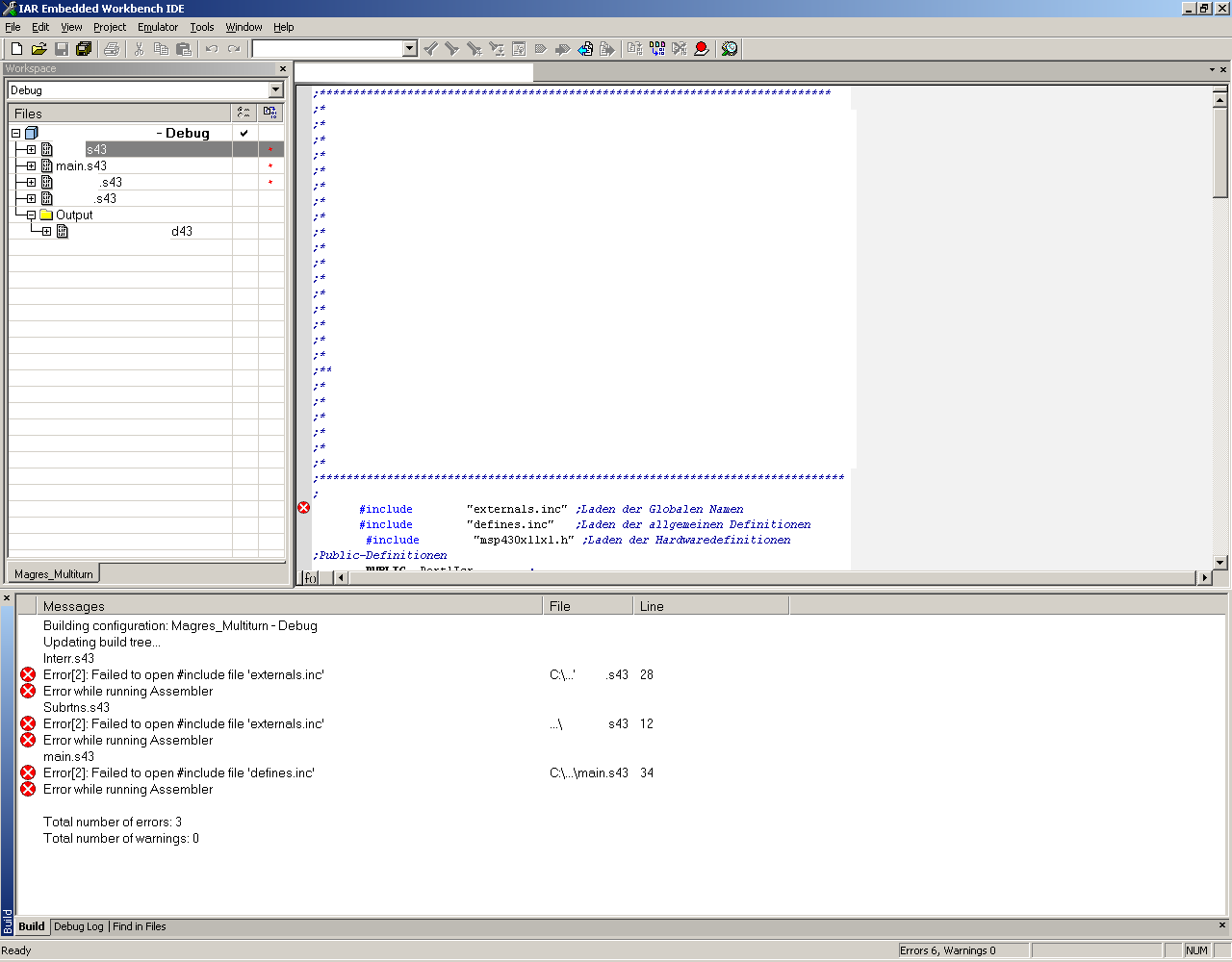Click the Print icon in toolbar
This screenshot has height=962, width=1232.
point(112,49)
